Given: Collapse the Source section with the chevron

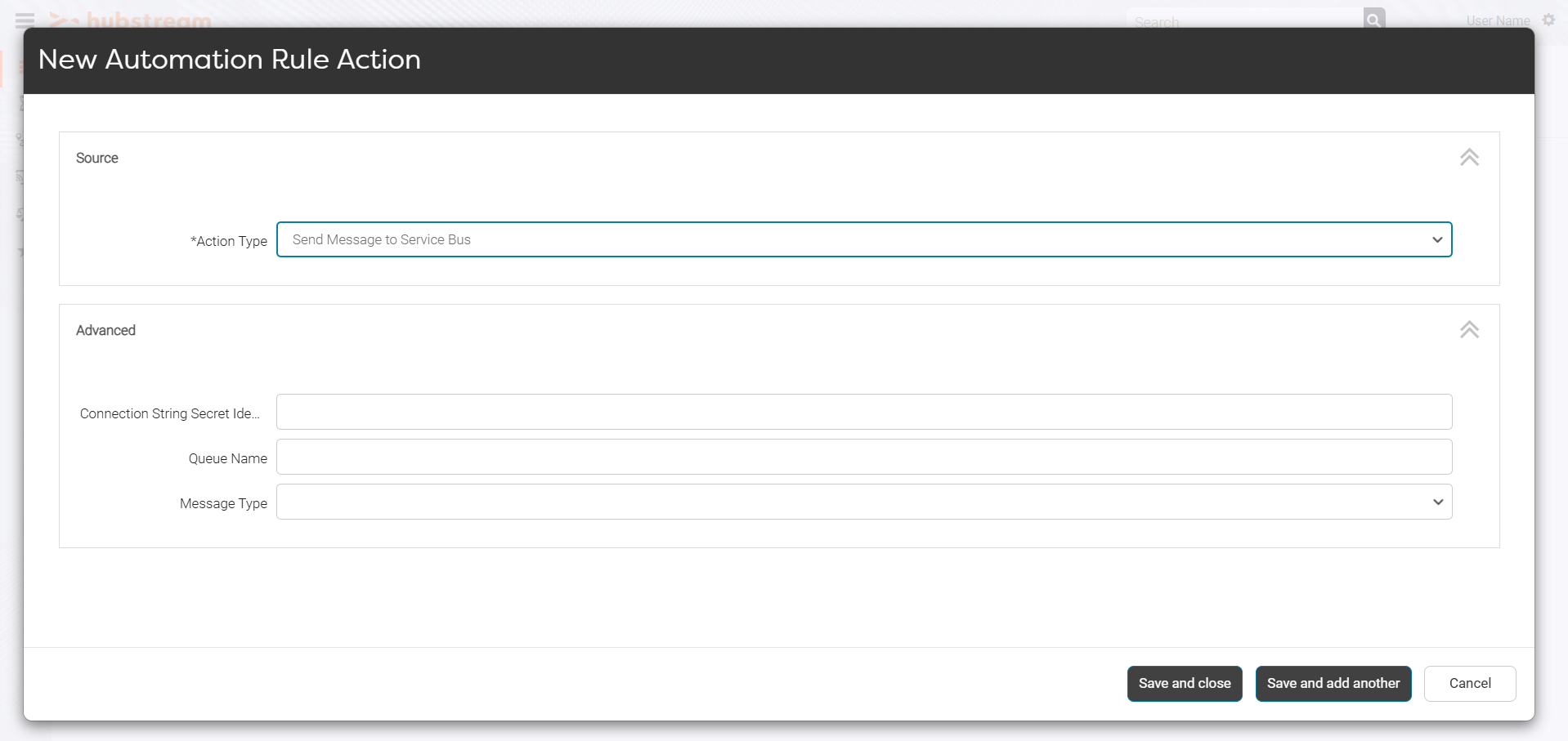Looking at the screenshot, I should (x=1469, y=158).
